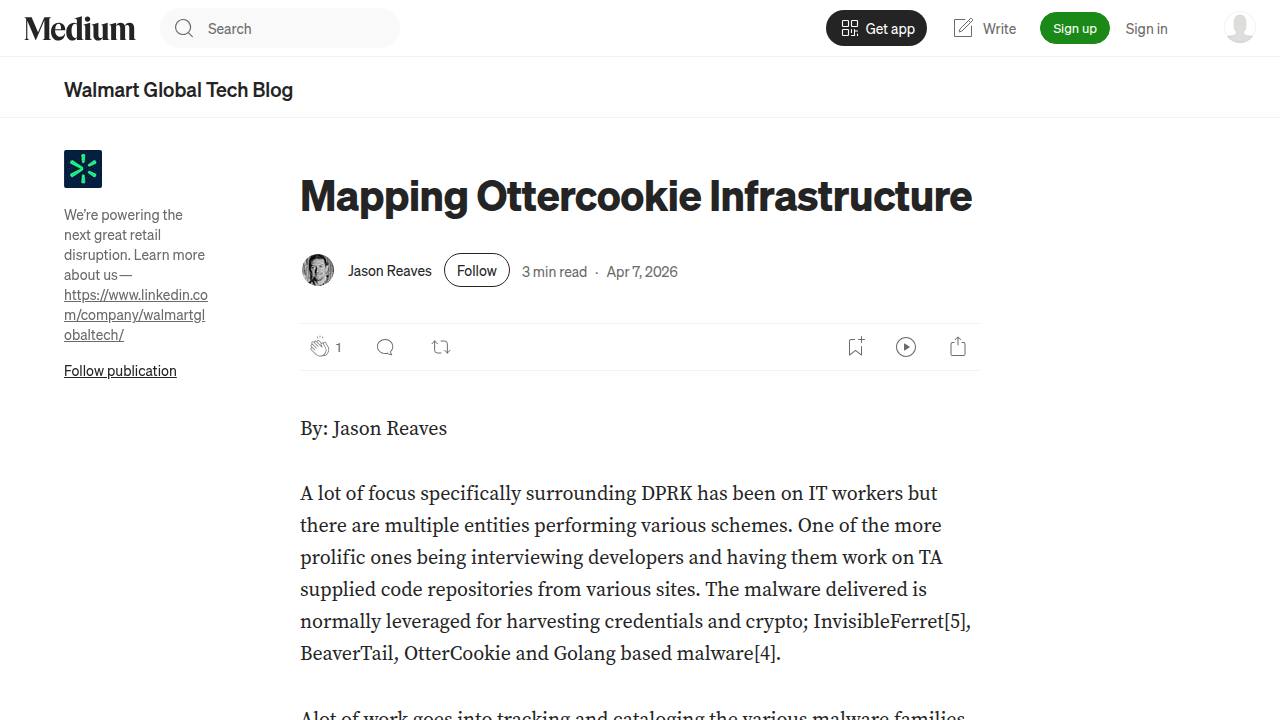Click the By: Jason Reaves byline

click(373, 428)
